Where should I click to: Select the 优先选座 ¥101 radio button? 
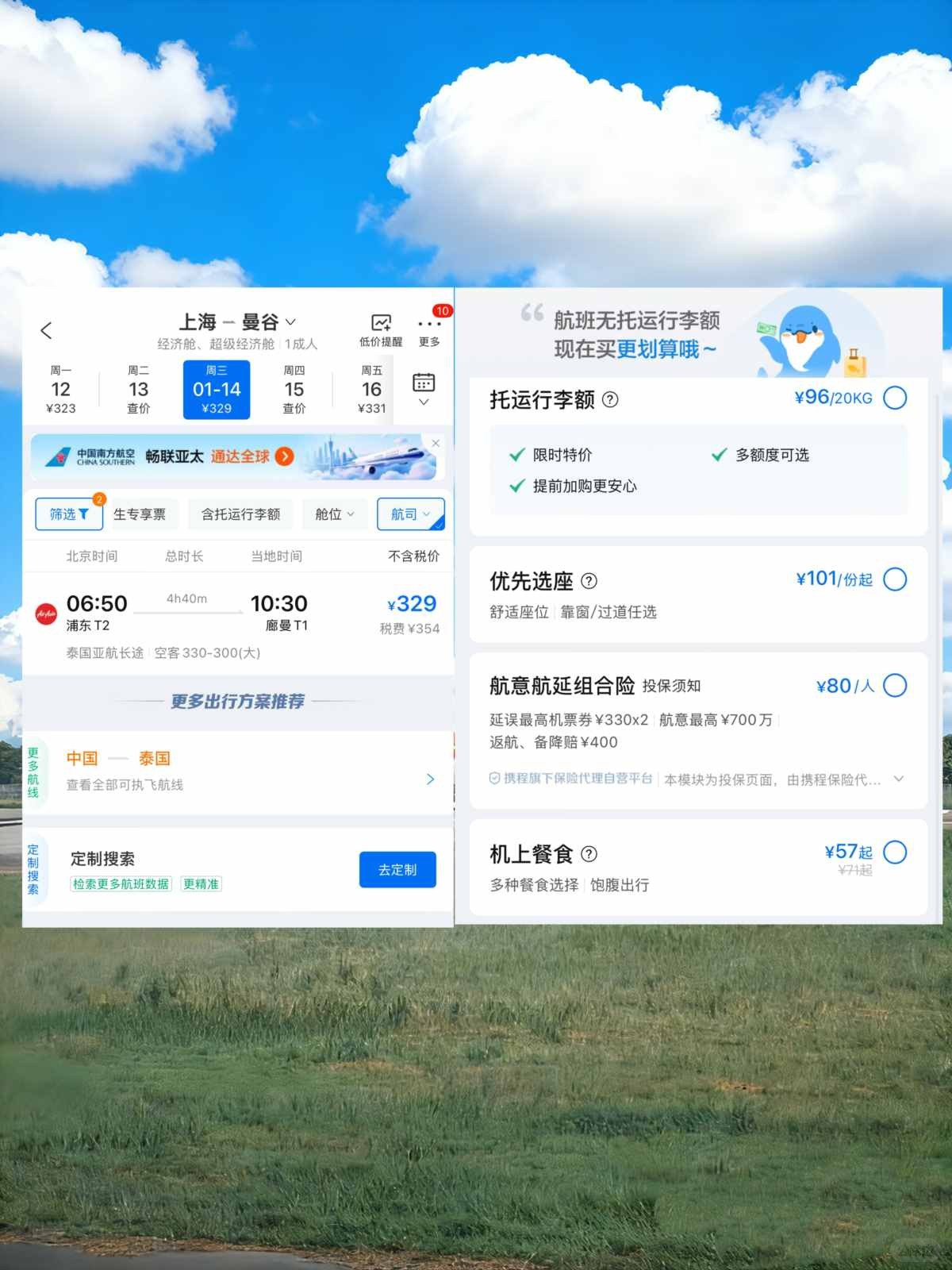point(895,579)
